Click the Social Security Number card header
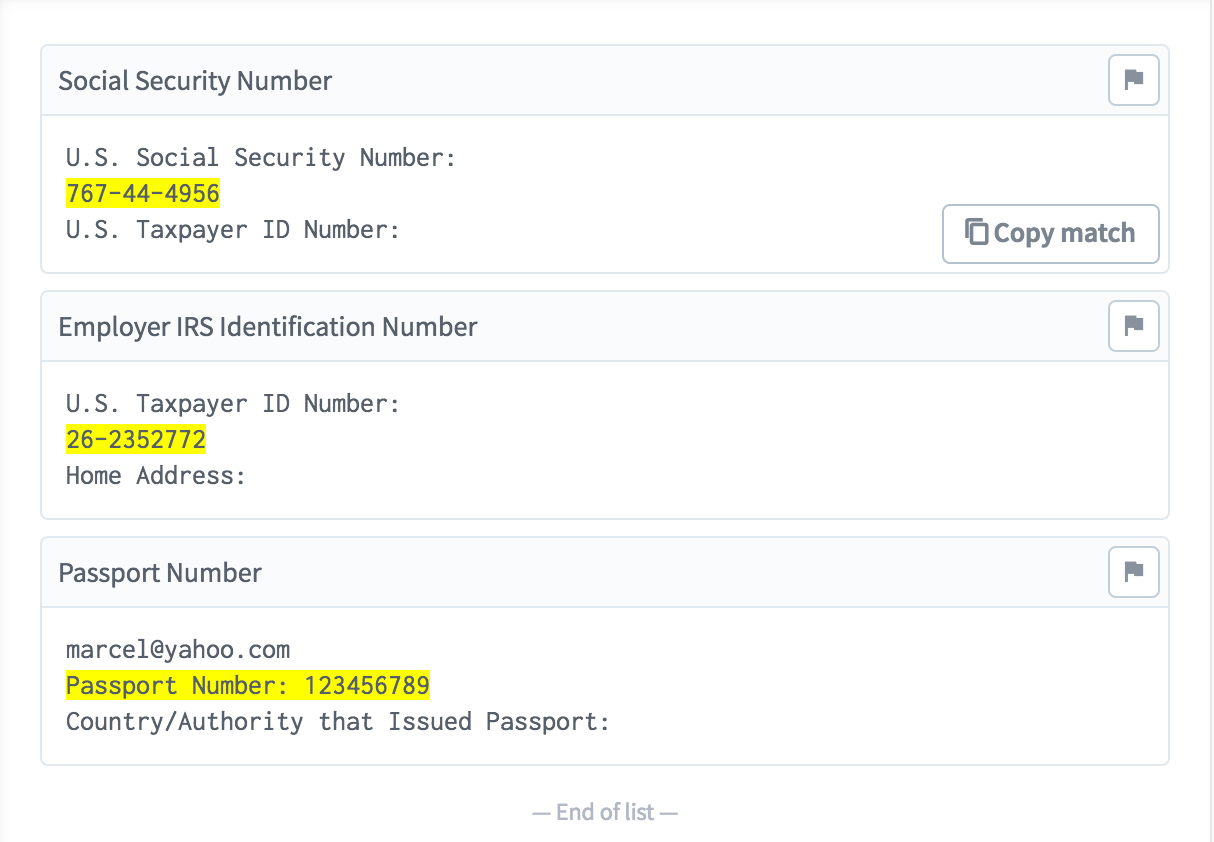Viewport: 1214px width, 842px height. click(x=605, y=81)
